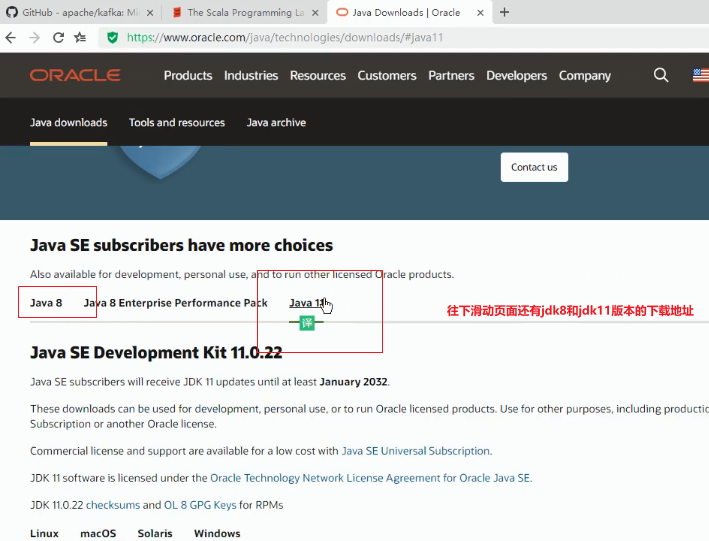Click the US flag country selector
709x541 pixels.
point(701,75)
